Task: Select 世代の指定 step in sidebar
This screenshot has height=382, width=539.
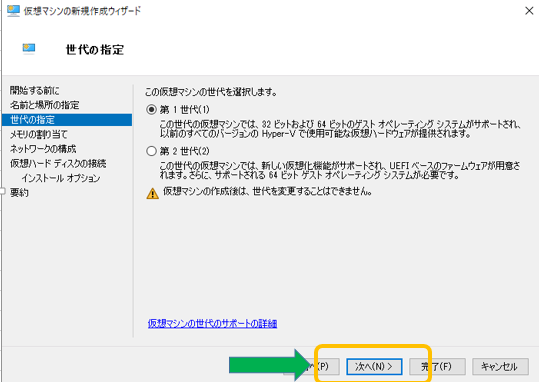Action: pyautogui.click(x=67, y=120)
